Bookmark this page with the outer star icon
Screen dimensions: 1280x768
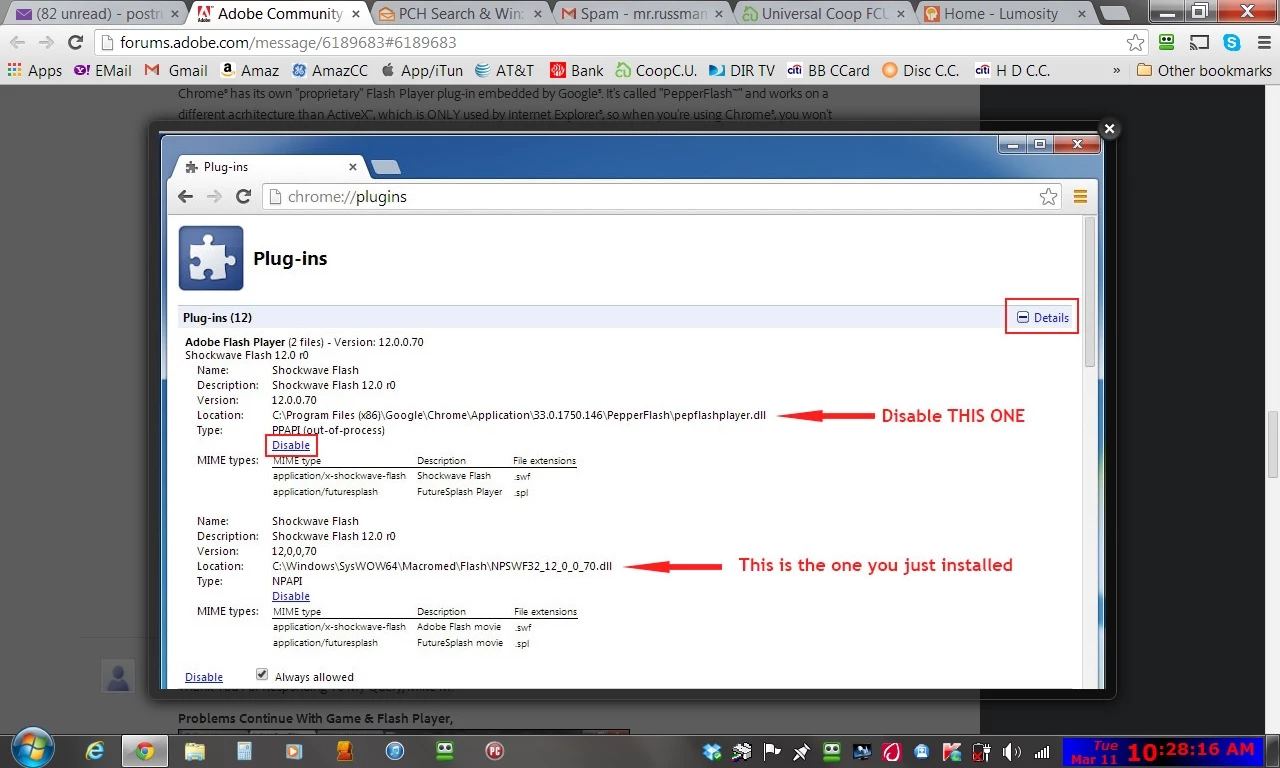pyautogui.click(x=1135, y=43)
